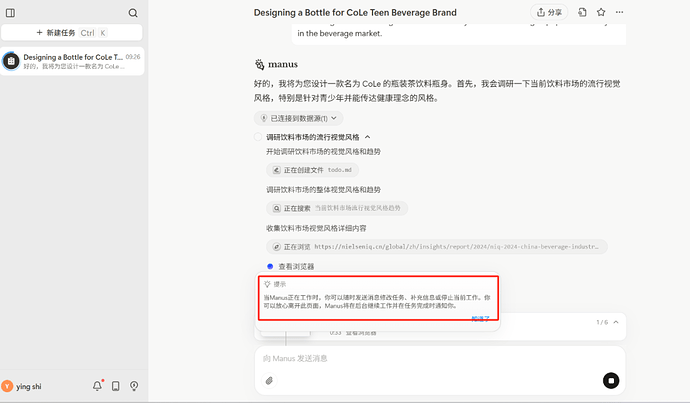Stop the running task button

point(611,381)
